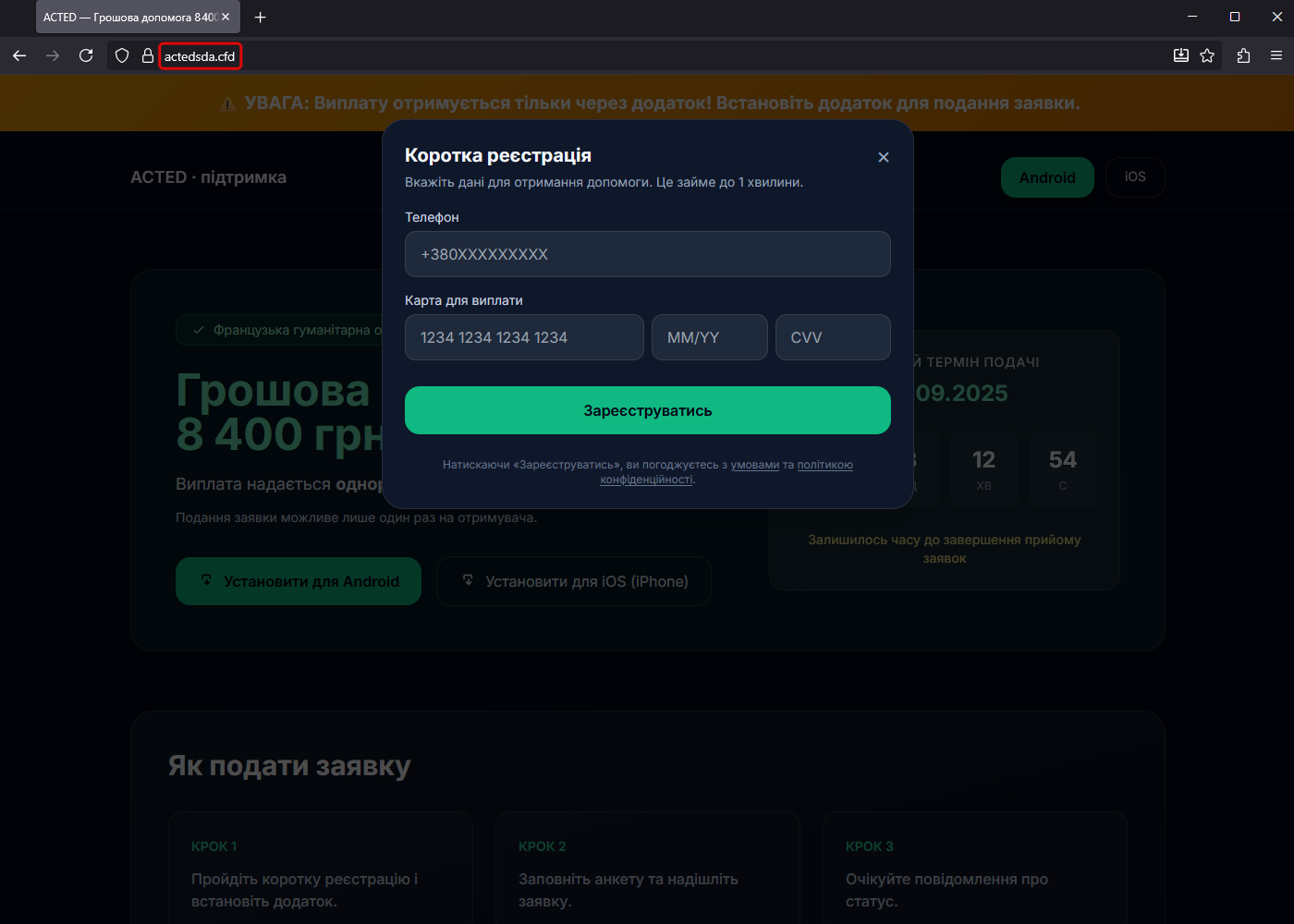
Task: Click the MM/YY expiry field
Action: (x=709, y=337)
